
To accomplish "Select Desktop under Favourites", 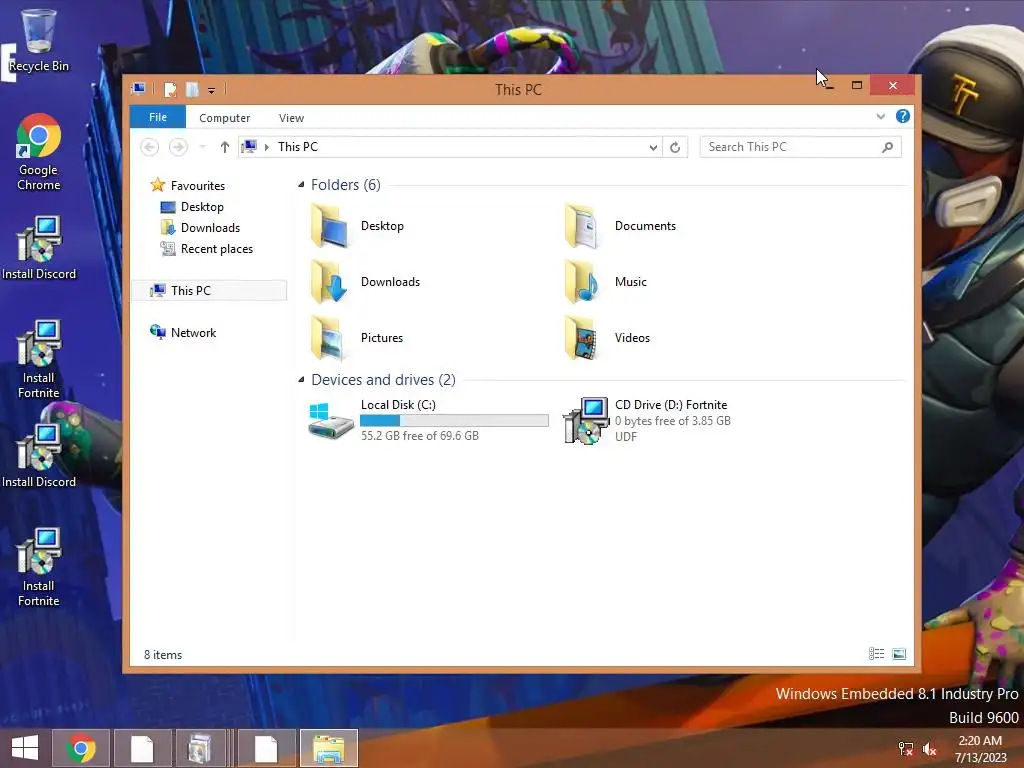I will click(x=192, y=206).
